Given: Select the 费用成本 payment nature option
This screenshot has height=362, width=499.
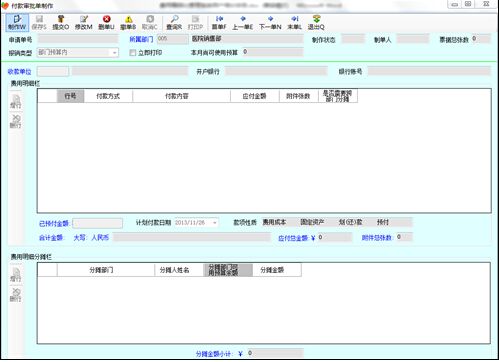Looking at the screenshot, I should 274,222.
